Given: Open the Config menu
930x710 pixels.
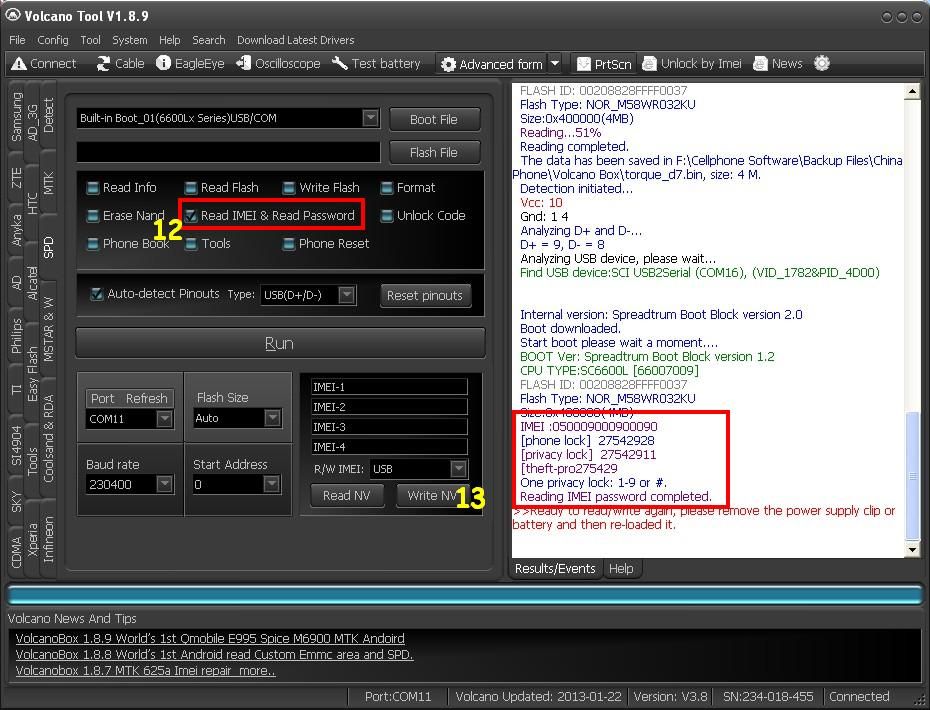Looking at the screenshot, I should click(x=53, y=40).
